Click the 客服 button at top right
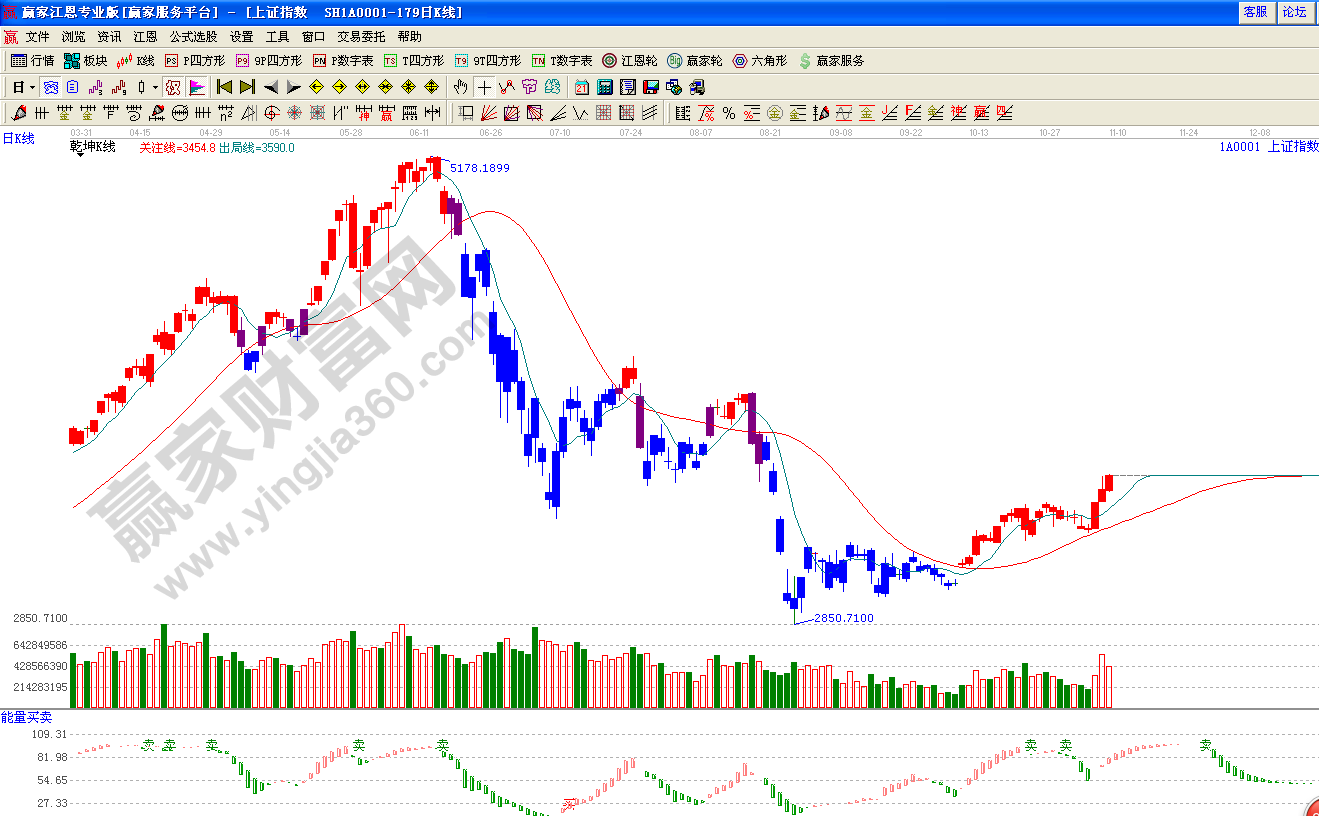Screen dimensions: 1319x816 pos(1255,12)
